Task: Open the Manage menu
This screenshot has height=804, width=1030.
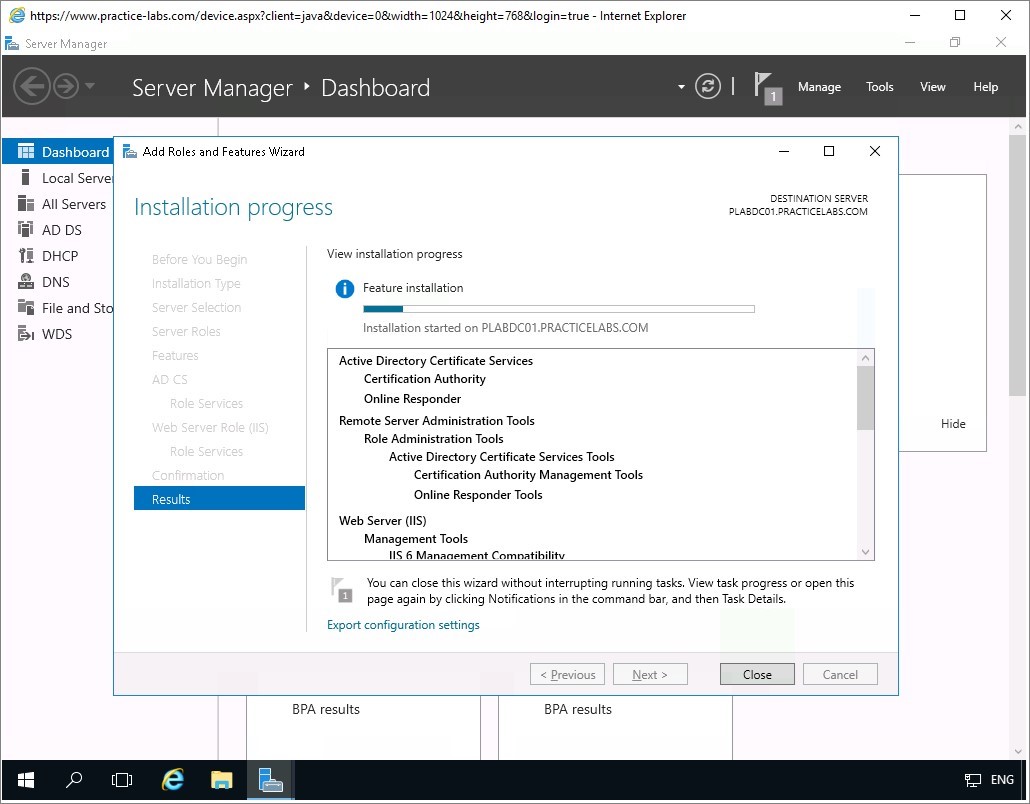Action: (819, 87)
